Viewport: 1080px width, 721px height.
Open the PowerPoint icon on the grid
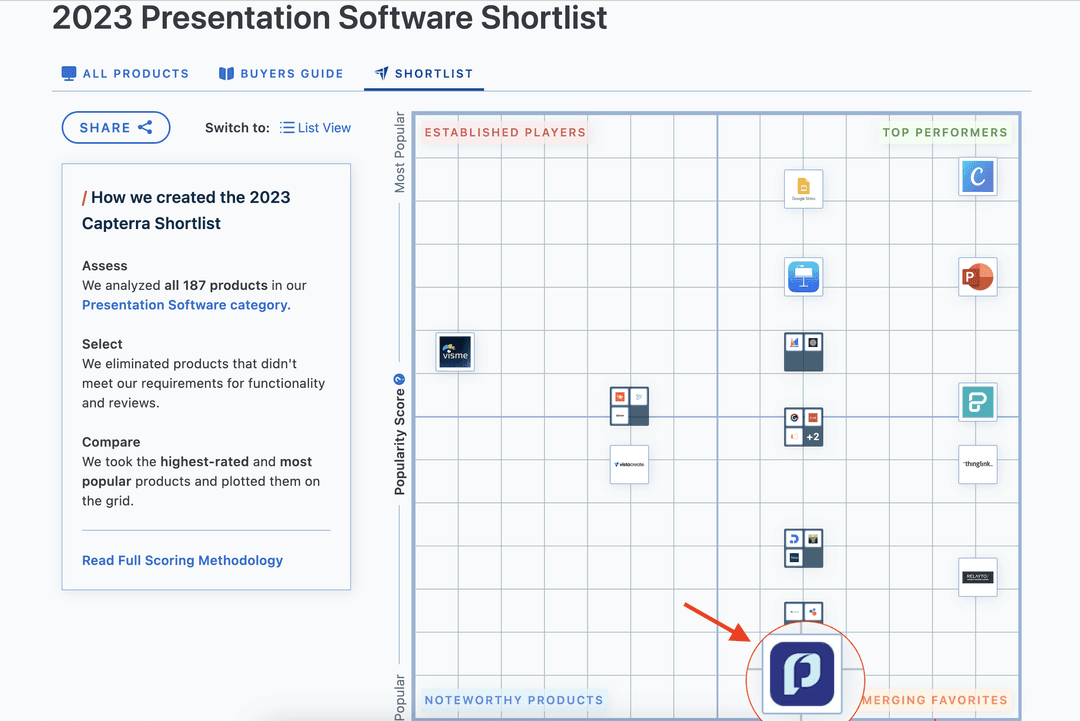coord(977,277)
